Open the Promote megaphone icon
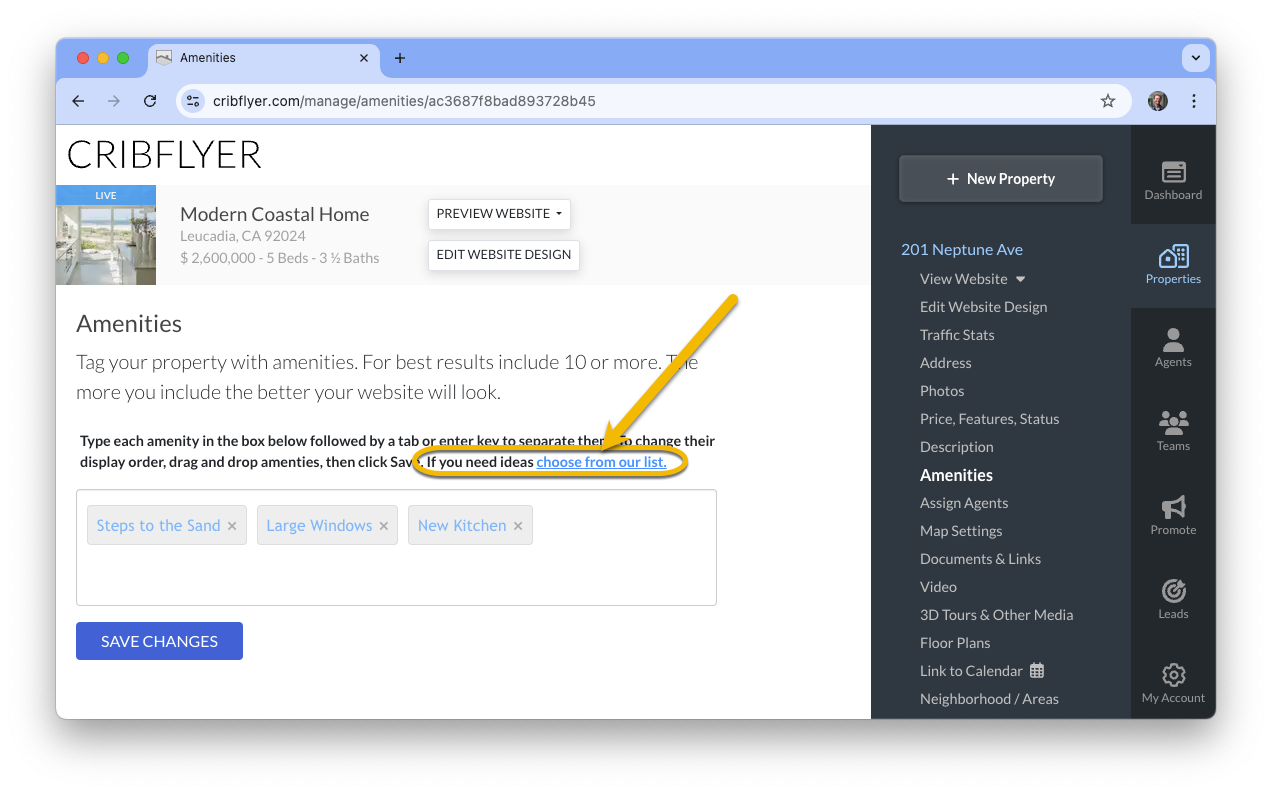Image resolution: width=1272 pixels, height=793 pixels. pyautogui.click(x=1173, y=507)
